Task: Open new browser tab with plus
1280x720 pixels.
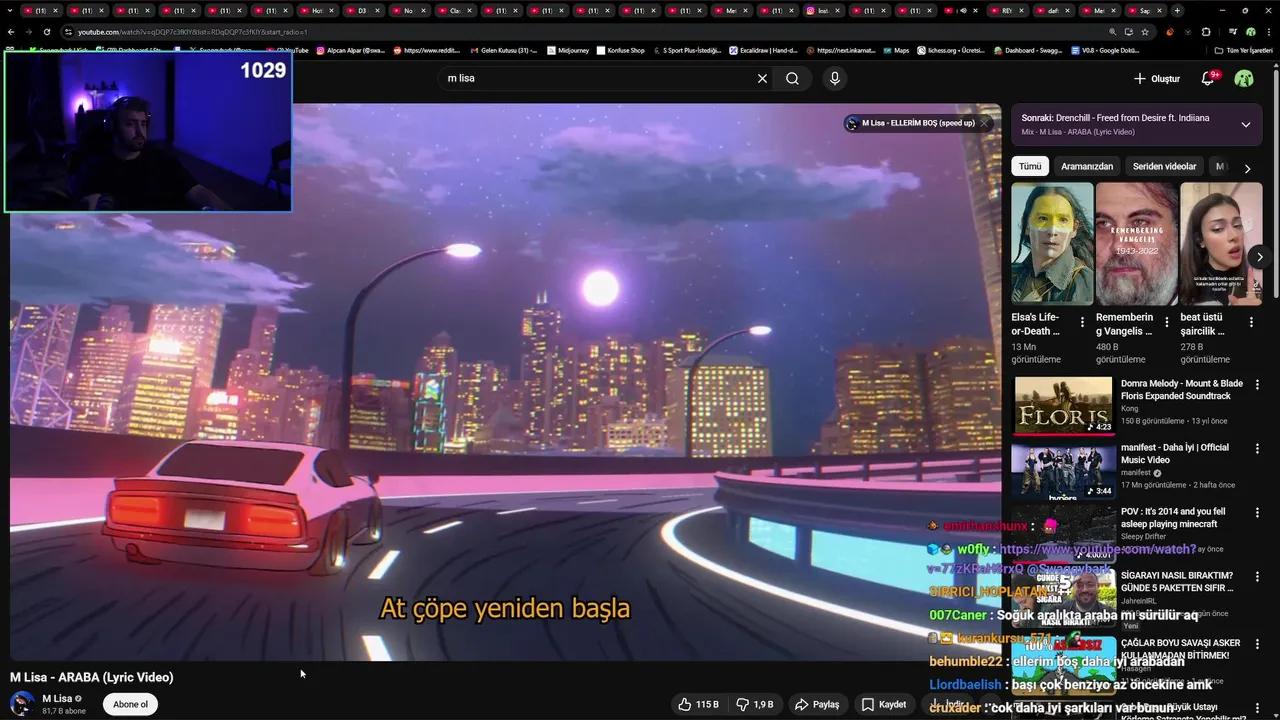Action: tap(1177, 10)
